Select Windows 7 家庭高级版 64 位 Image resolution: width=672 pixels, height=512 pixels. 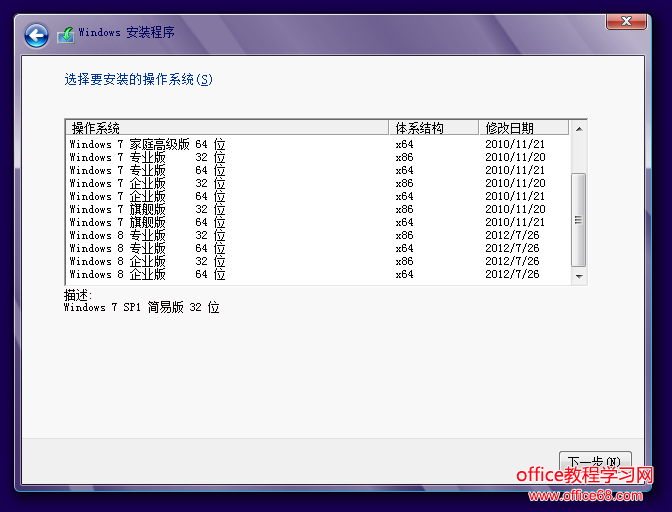click(x=318, y=144)
